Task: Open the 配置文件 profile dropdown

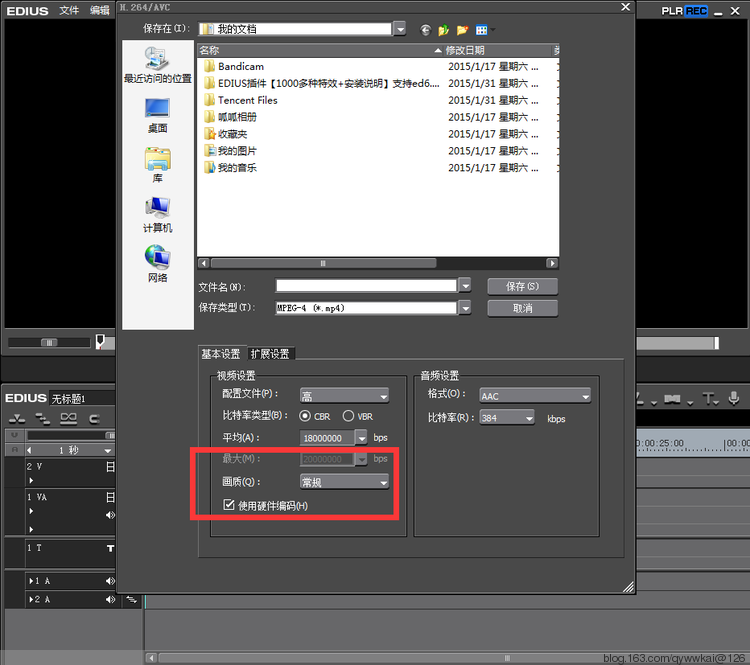Action: [344, 396]
